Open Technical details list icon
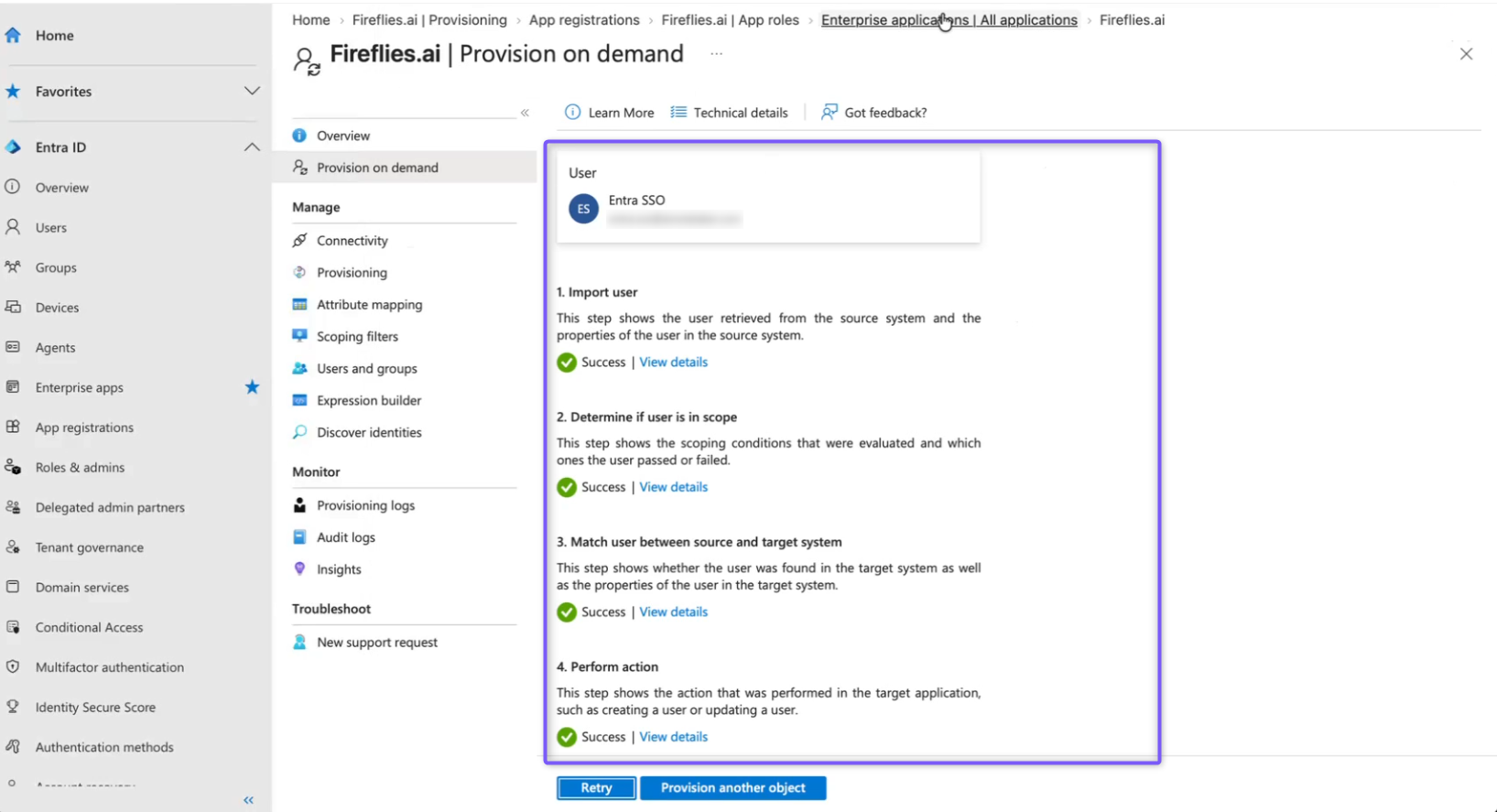 [678, 113]
